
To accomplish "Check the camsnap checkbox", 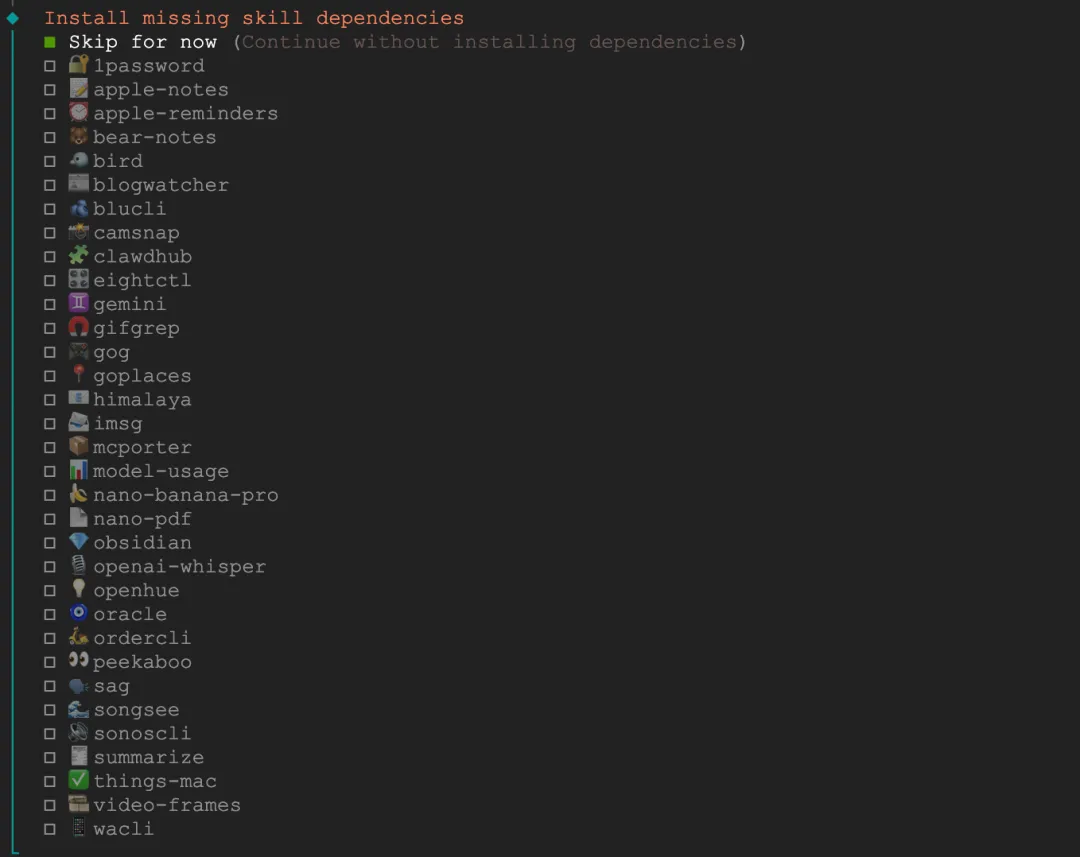I will [x=50, y=232].
